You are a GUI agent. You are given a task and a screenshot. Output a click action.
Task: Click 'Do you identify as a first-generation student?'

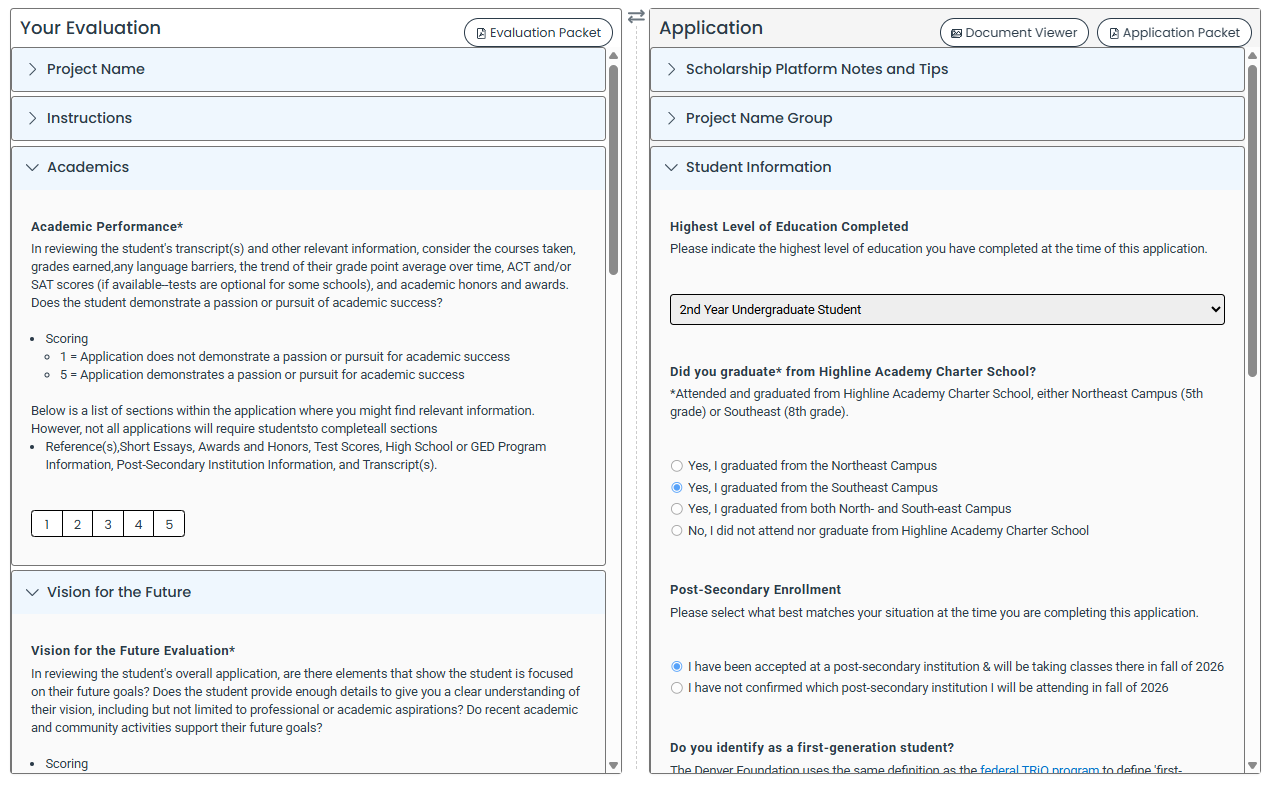(812, 748)
